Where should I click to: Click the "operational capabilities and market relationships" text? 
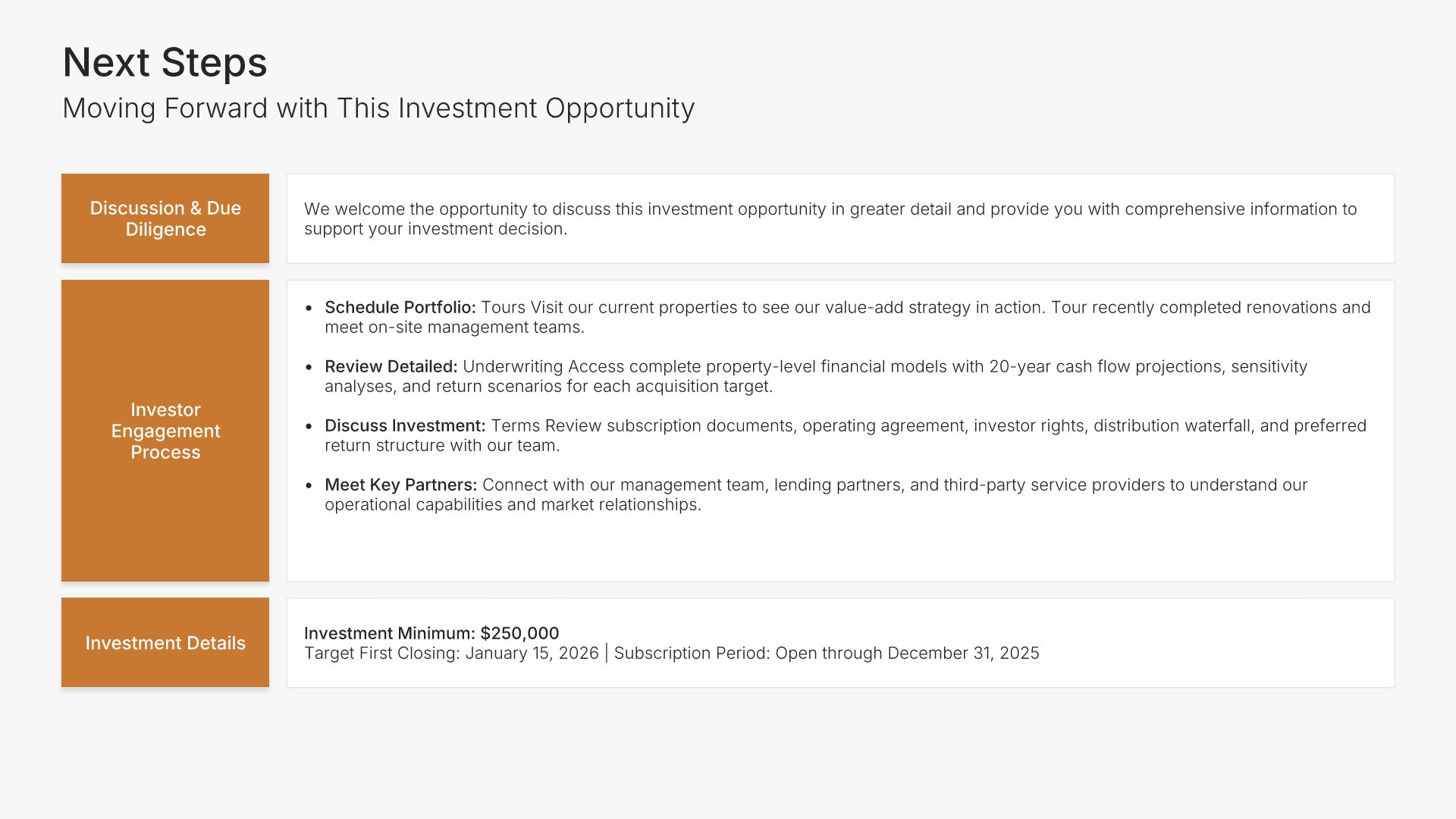point(513,504)
